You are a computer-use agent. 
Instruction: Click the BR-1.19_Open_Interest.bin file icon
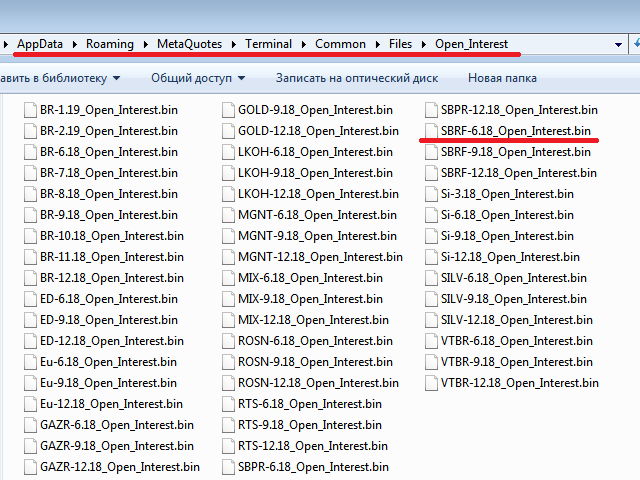point(30,110)
